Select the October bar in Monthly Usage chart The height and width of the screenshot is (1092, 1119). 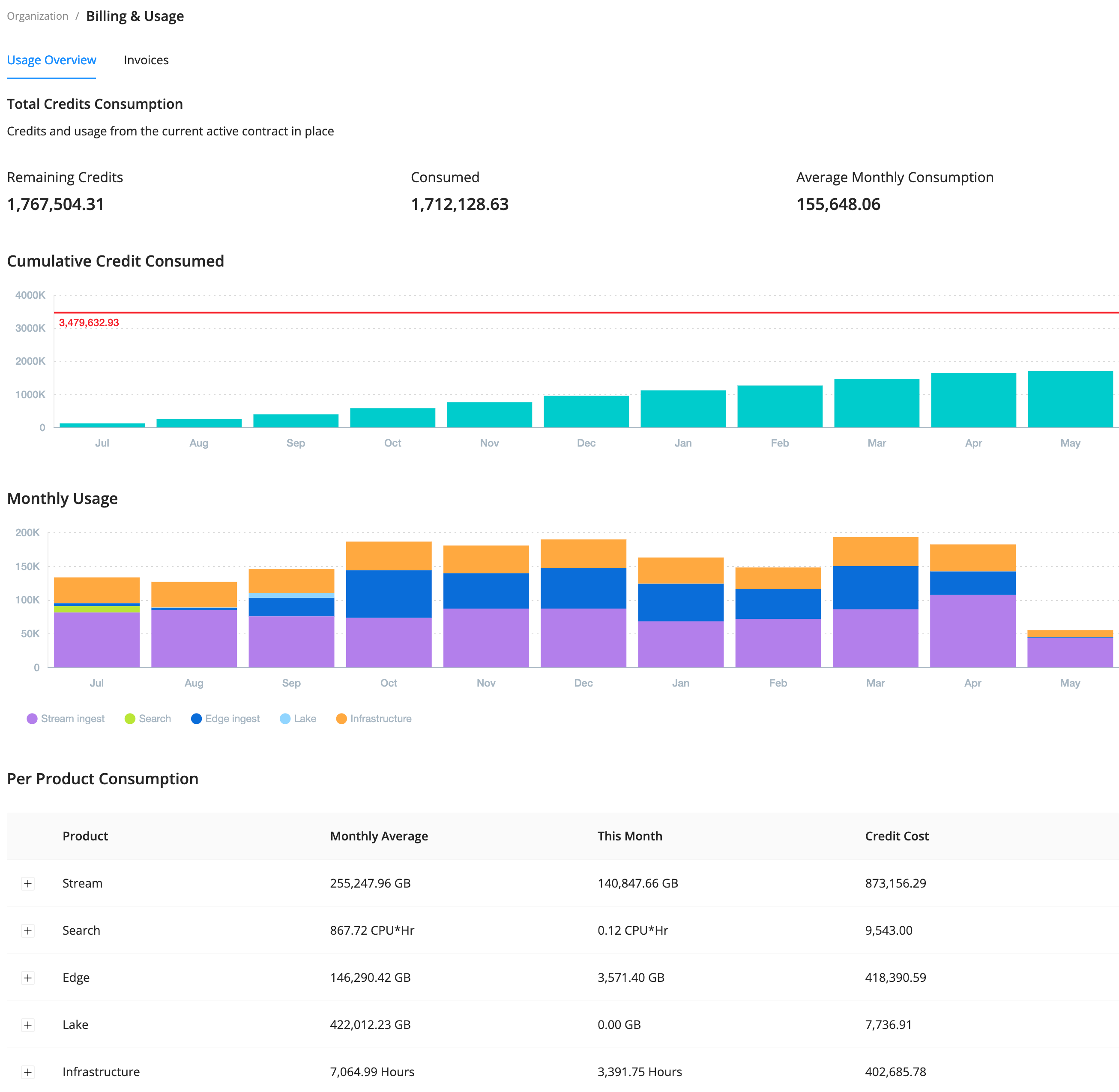coord(389,602)
